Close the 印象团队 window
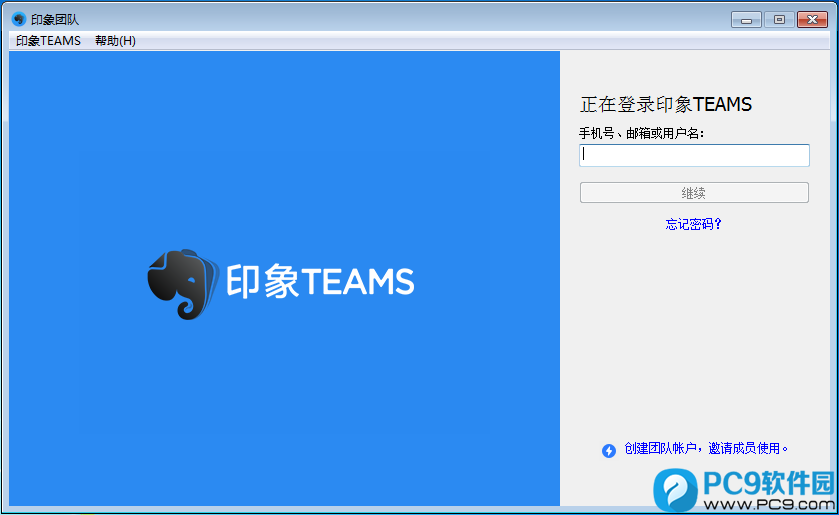Screen dimensions: 839x515 812,20
